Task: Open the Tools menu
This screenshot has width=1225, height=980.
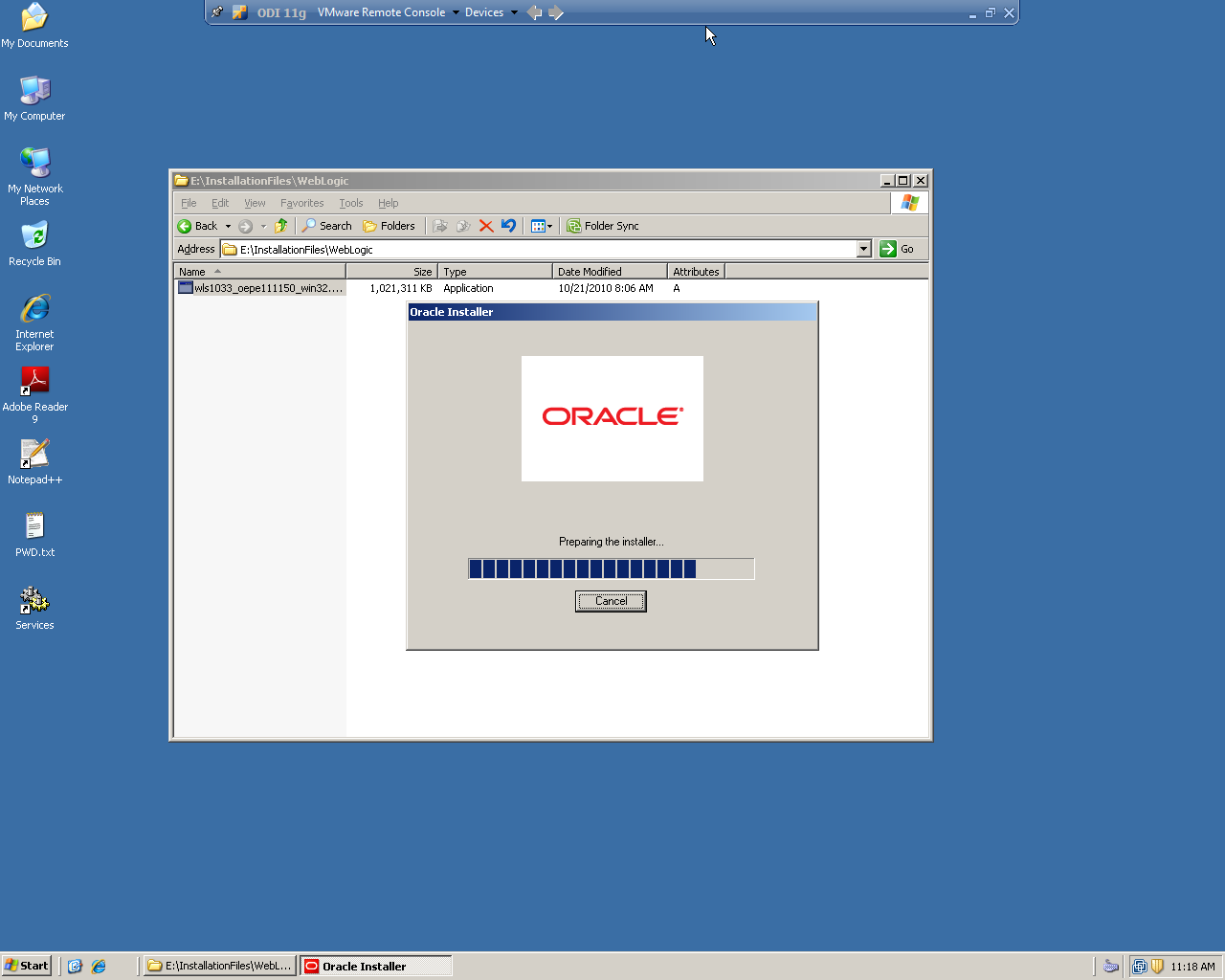Action: click(x=351, y=203)
